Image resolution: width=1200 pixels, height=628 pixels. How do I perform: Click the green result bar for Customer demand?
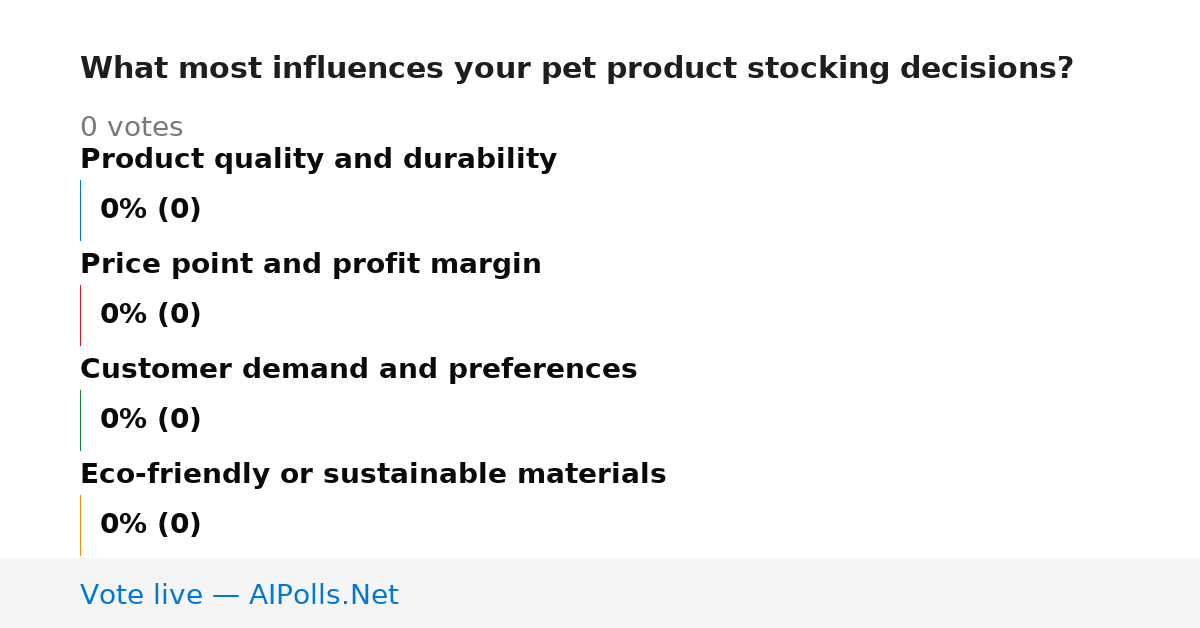click(80, 420)
